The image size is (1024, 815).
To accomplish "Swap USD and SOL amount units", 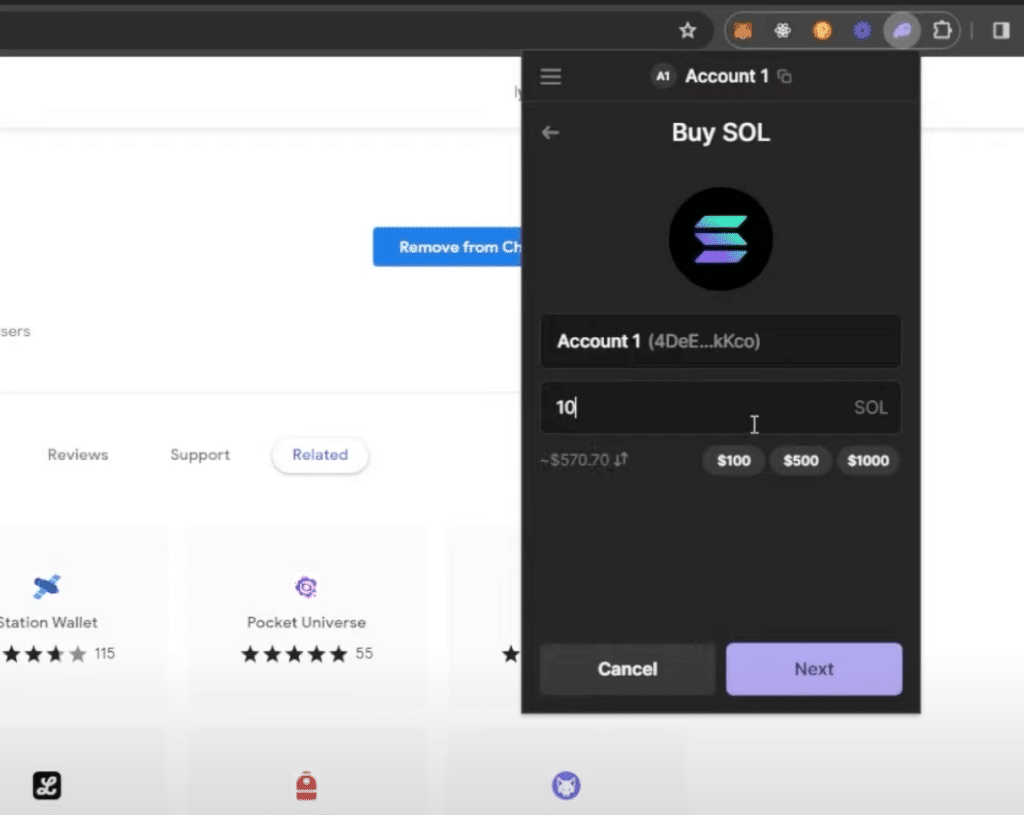I will tap(620, 460).
